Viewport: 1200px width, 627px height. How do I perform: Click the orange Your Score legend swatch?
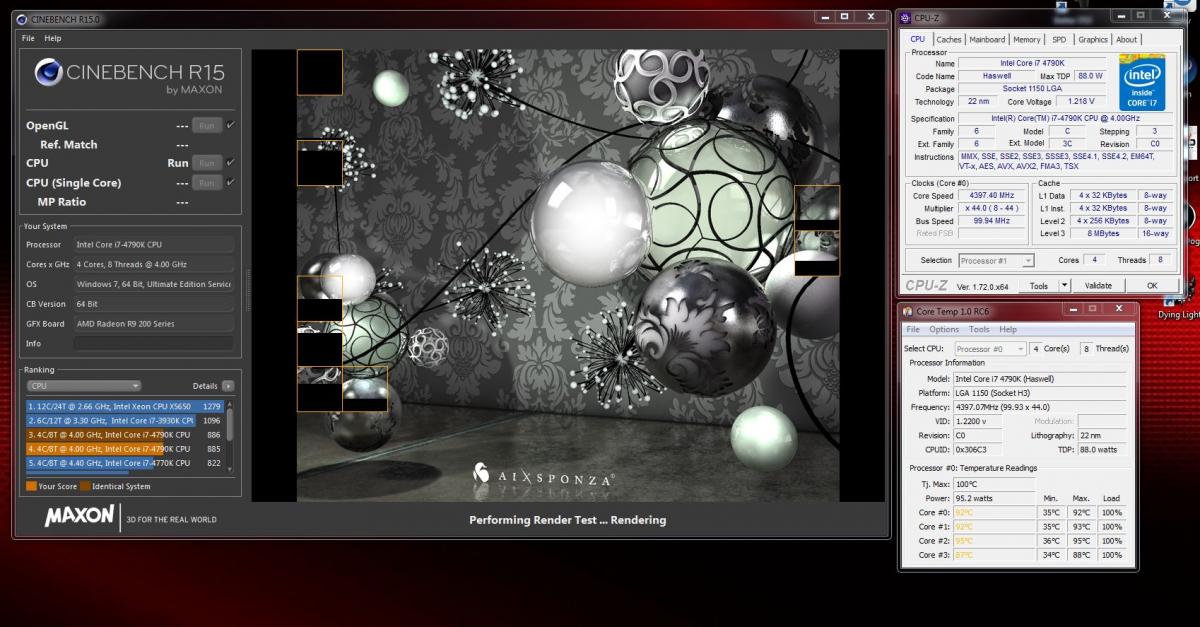[x=31, y=487]
